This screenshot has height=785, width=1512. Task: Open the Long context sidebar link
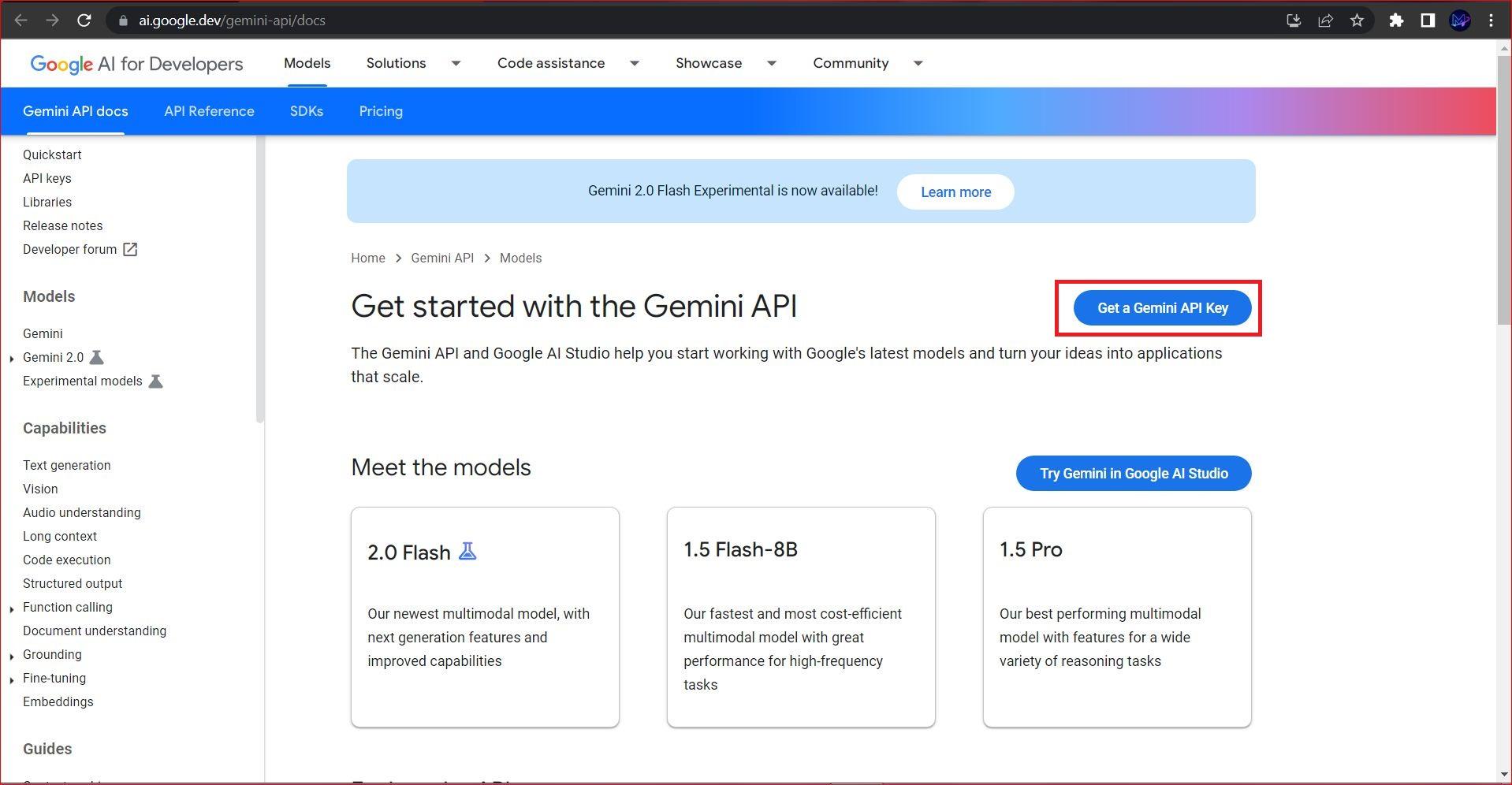coord(60,536)
